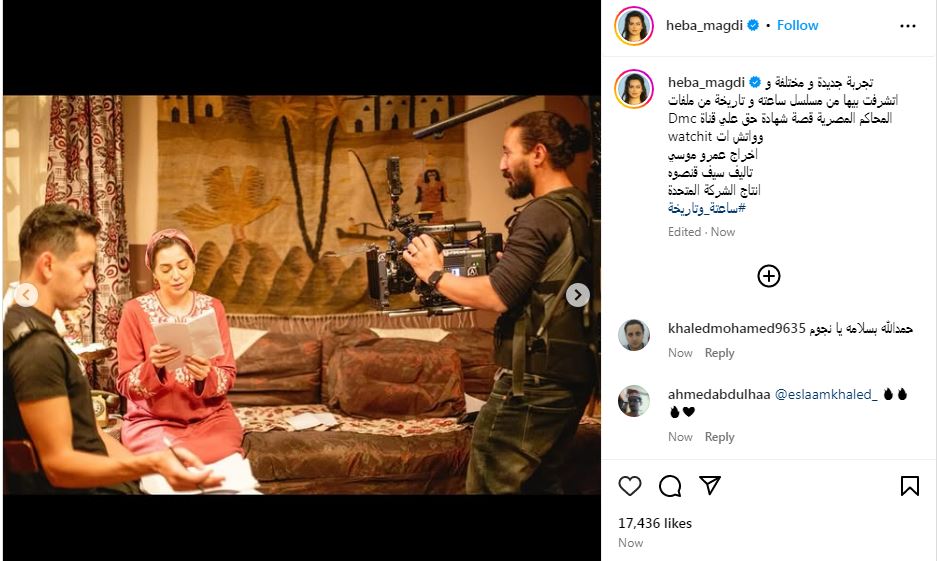Open mentioned @eslaamkhaled_ profile
The height and width of the screenshot is (561, 937).
point(826,394)
